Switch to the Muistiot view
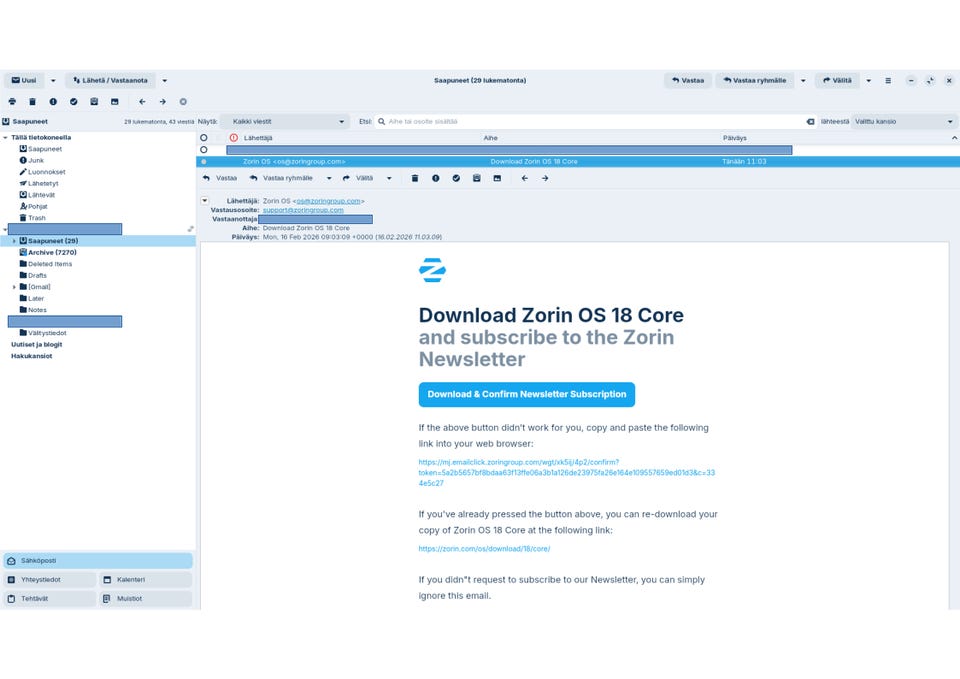Screen dimensions: 960x679 coord(146,599)
